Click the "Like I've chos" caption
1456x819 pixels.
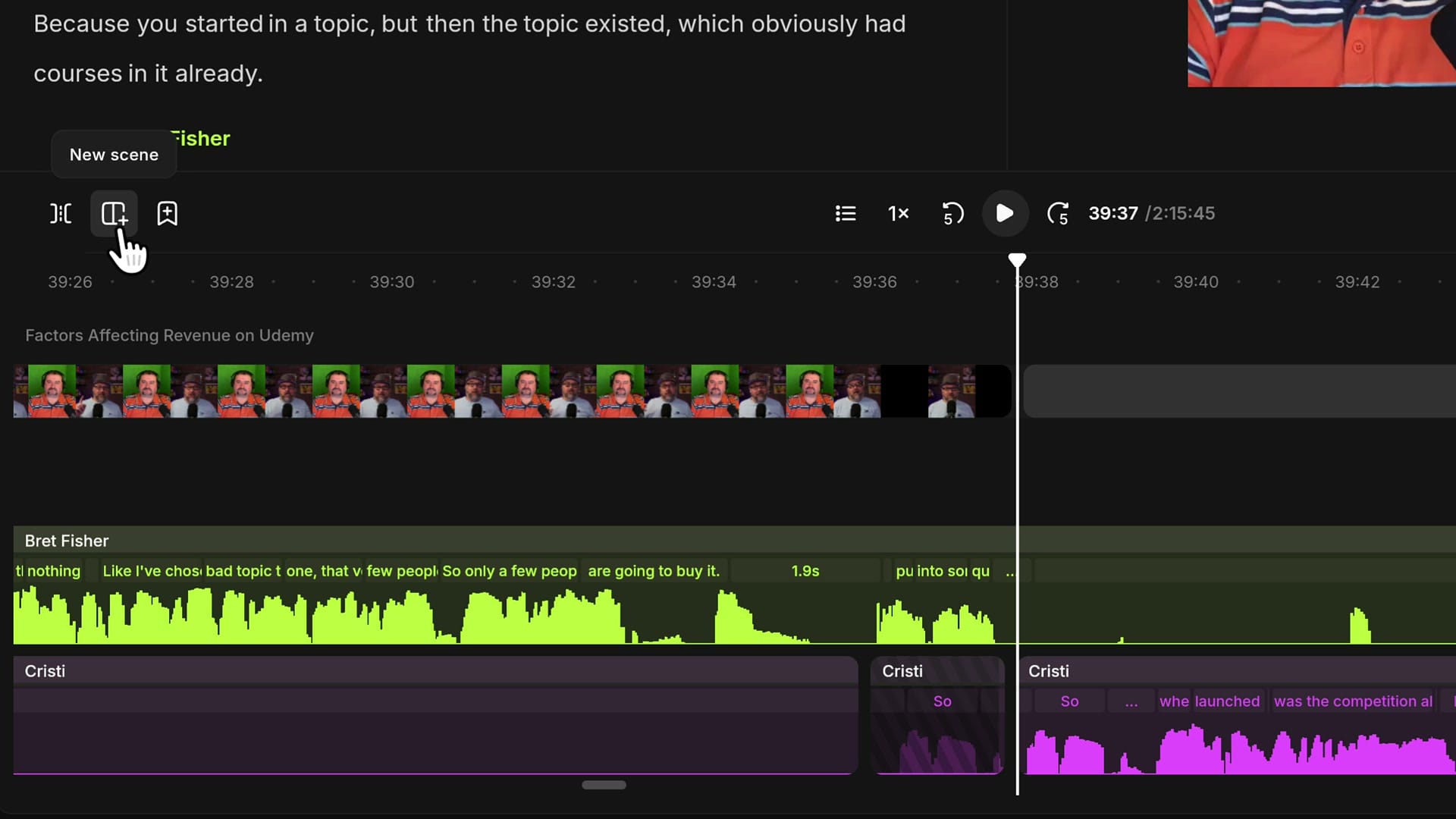pyautogui.click(x=152, y=571)
